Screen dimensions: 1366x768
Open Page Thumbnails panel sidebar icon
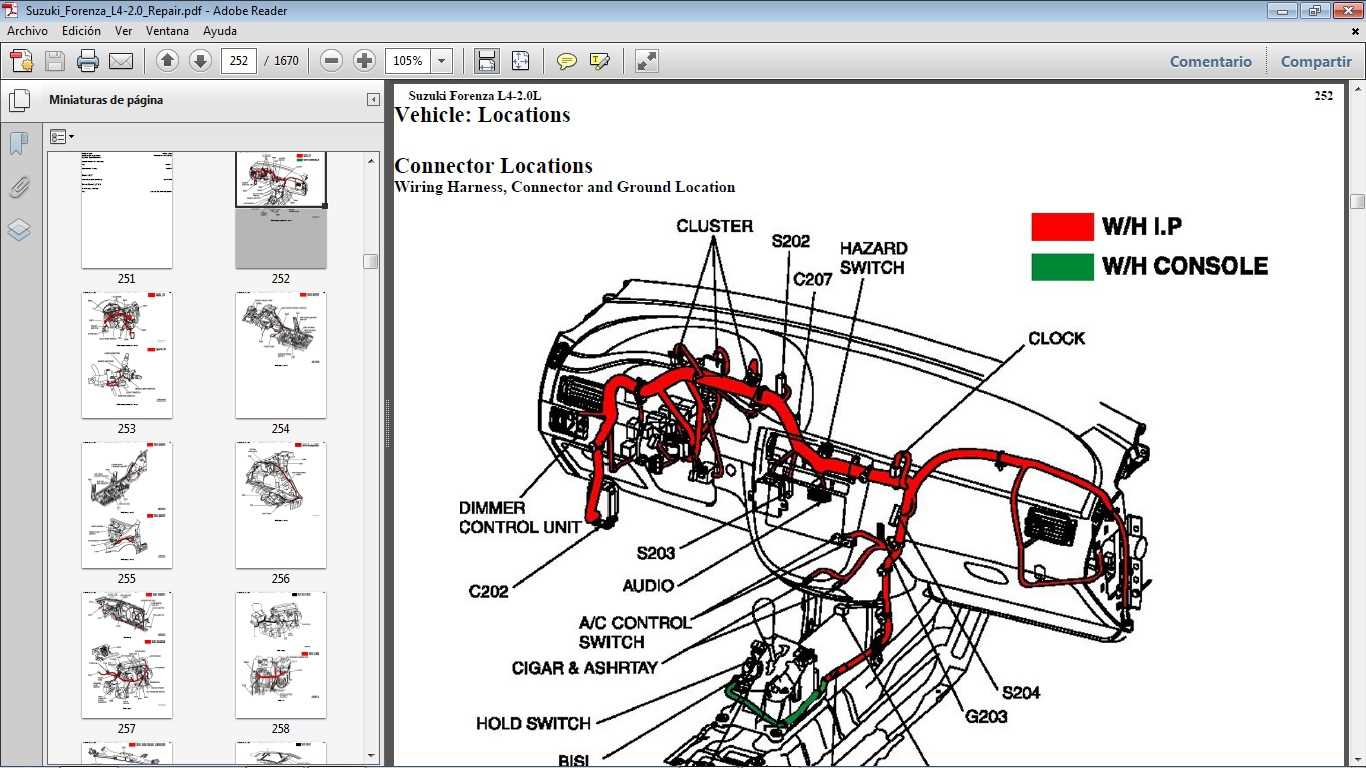tap(19, 100)
